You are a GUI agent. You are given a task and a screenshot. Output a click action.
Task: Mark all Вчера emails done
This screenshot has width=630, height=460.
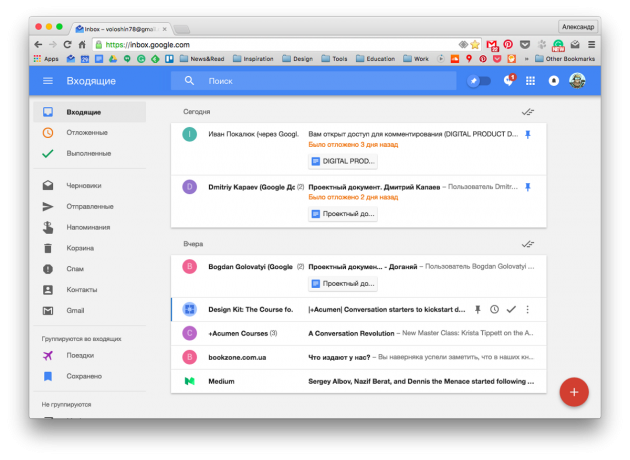[528, 244]
